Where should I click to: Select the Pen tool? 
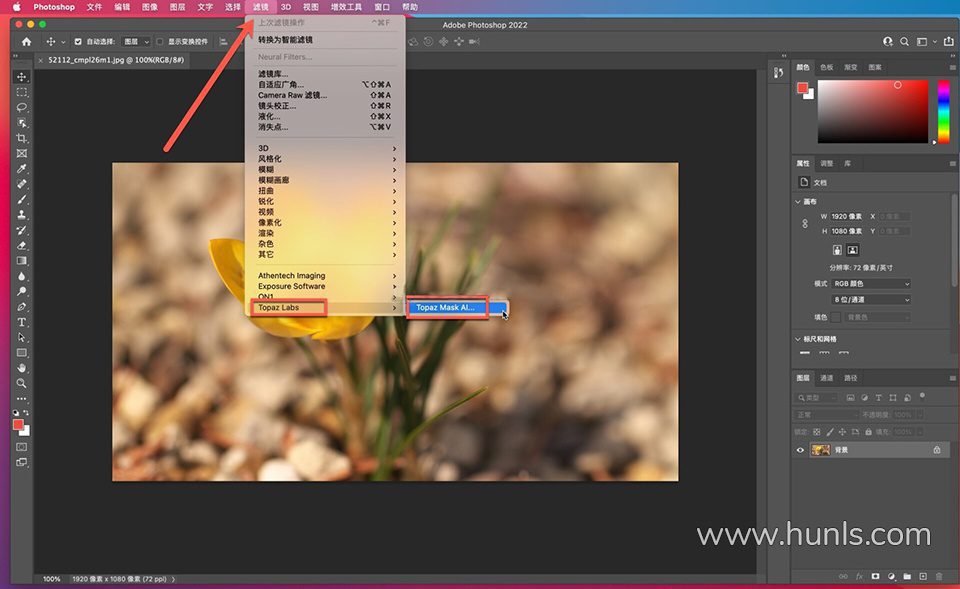click(21, 307)
